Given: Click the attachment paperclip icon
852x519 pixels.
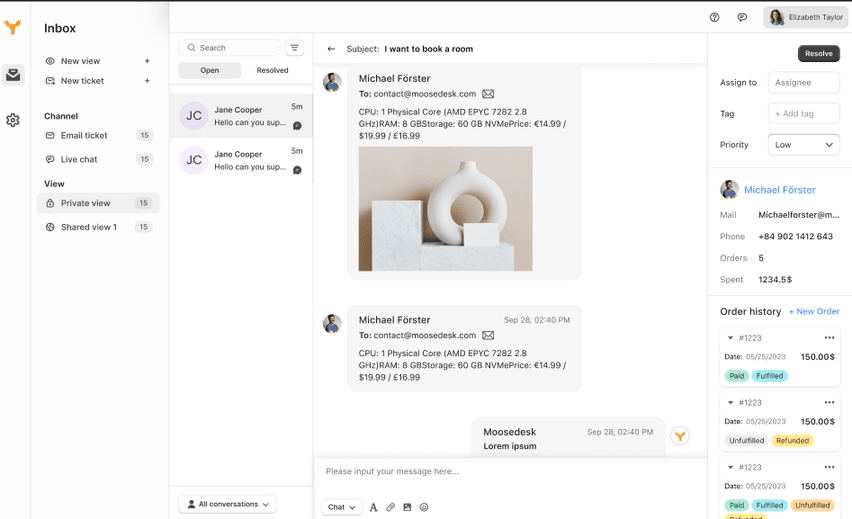Looking at the screenshot, I should [390, 507].
